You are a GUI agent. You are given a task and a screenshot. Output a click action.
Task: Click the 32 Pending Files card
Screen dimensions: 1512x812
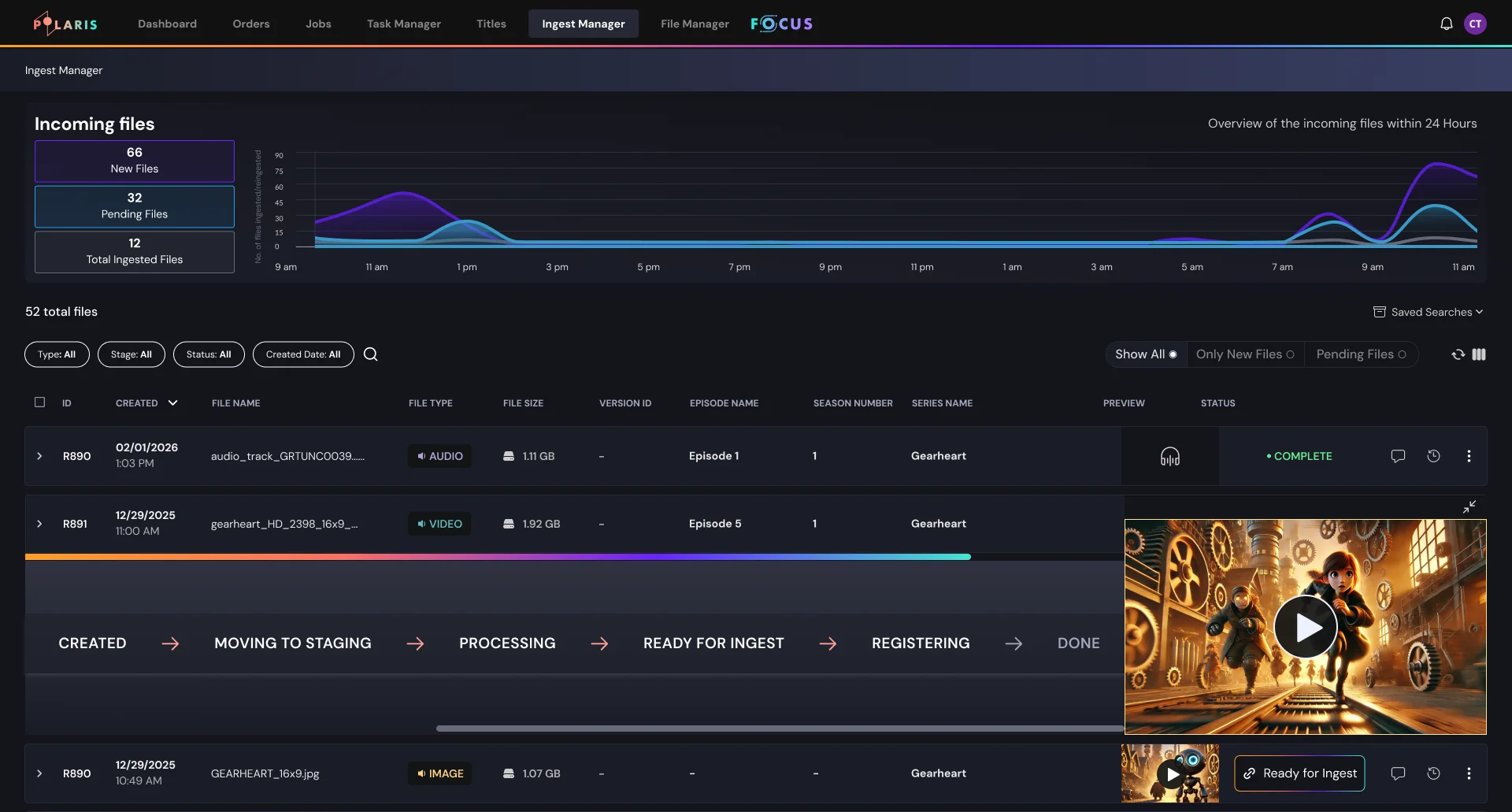[135, 206]
